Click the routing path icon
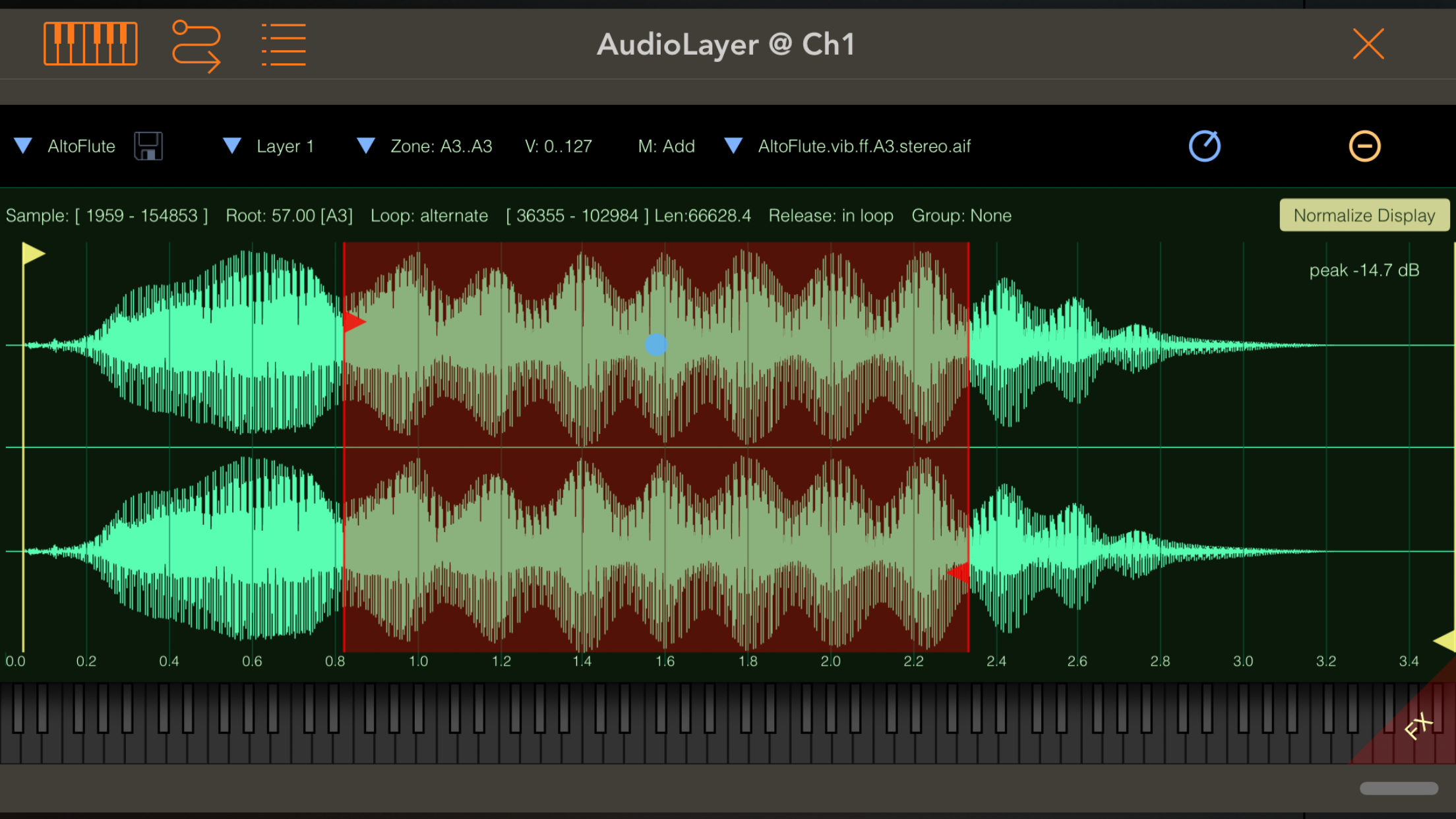 [x=196, y=45]
